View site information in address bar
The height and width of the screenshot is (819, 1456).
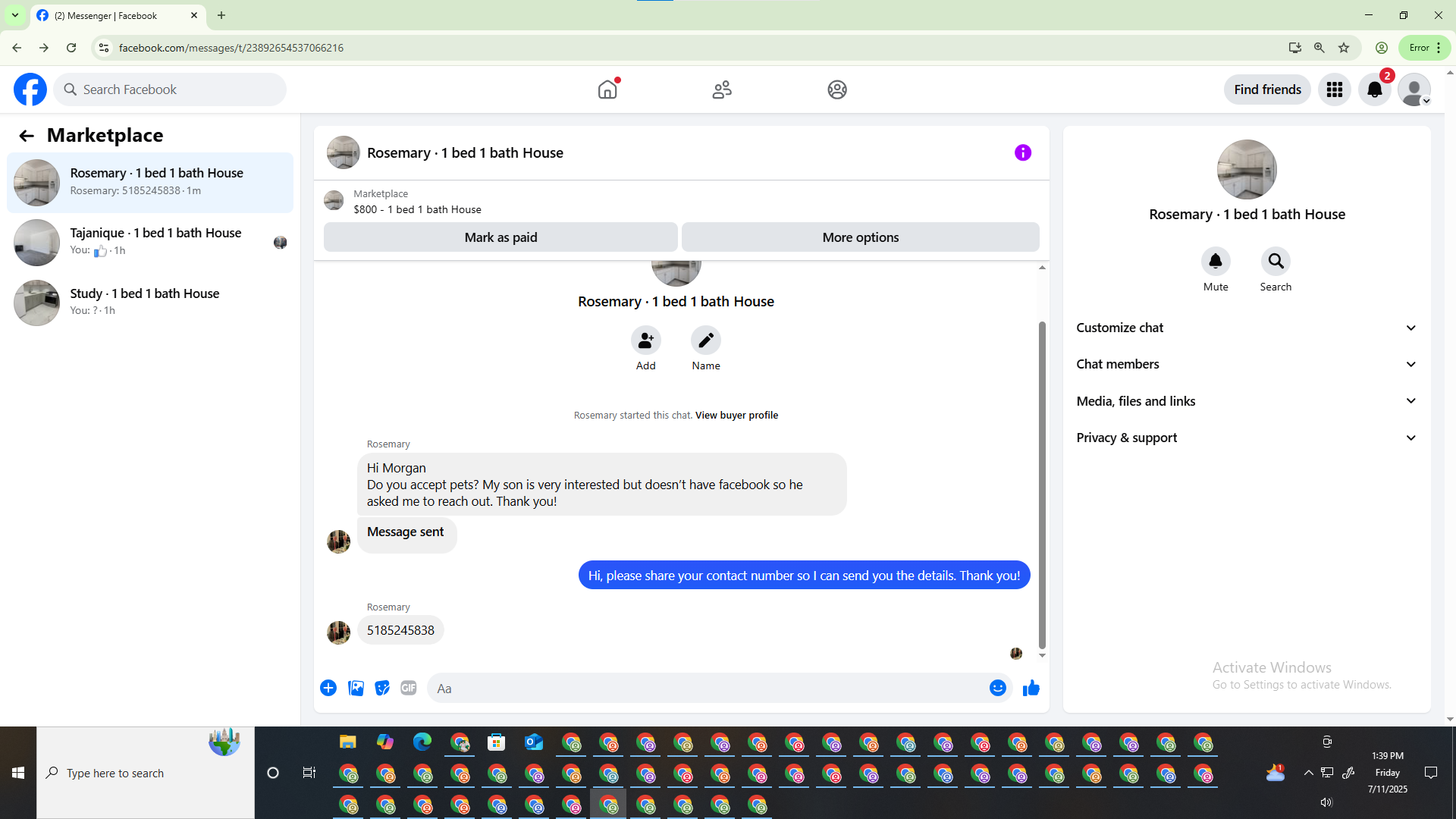tap(104, 48)
